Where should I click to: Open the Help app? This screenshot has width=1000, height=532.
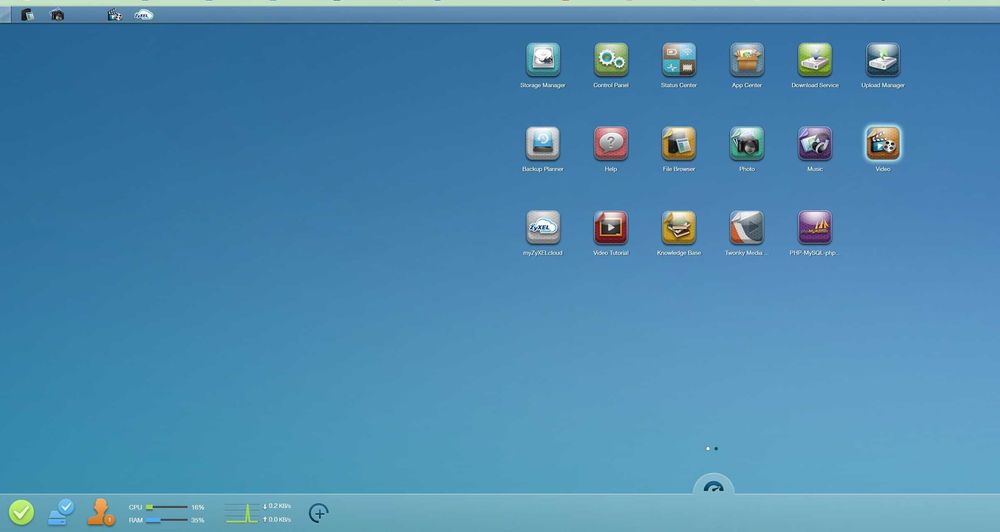[611, 143]
